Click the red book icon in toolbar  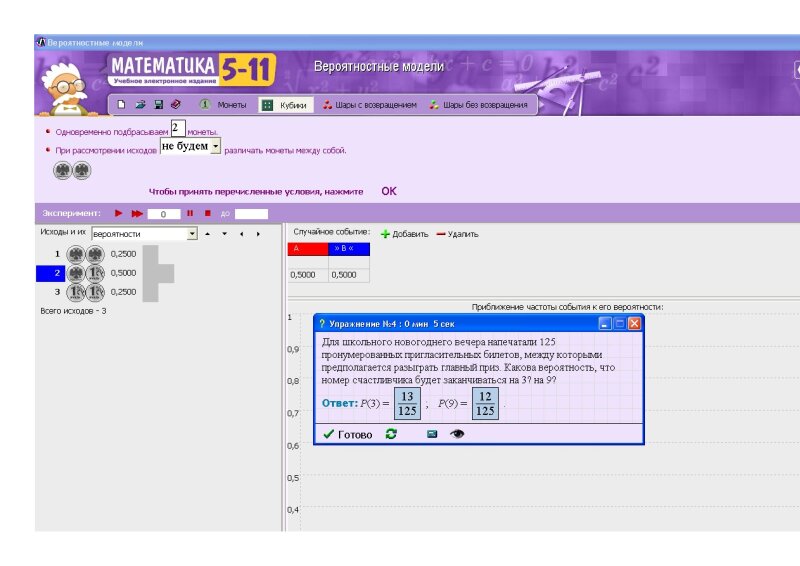pyautogui.click(x=176, y=104)
